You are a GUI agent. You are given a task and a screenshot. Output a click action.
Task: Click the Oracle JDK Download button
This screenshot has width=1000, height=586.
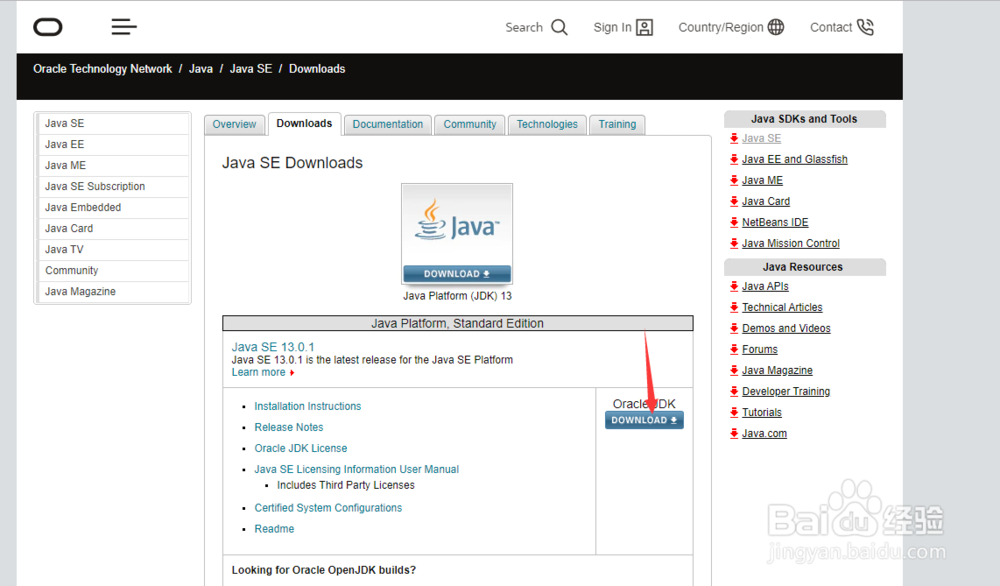(x=644, y=420)
